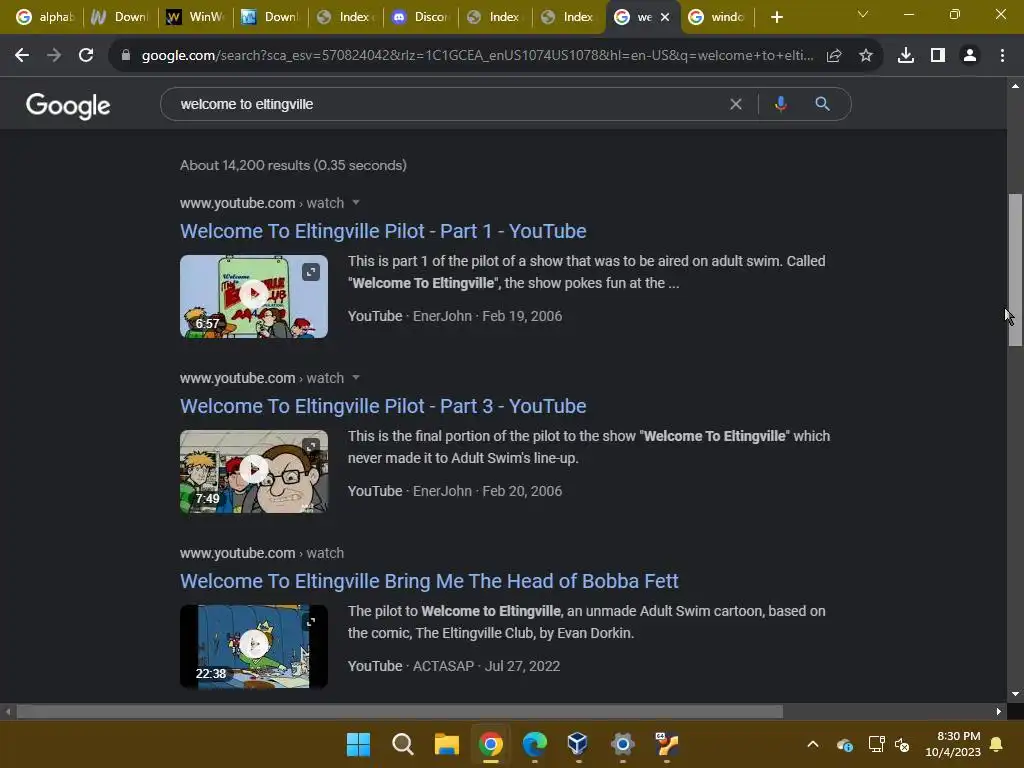Open Welcome To Eltingville Pilot Part 1 link
This screenshot has width=1024, height=768.
pyautogui.click(x=383, y=231)
